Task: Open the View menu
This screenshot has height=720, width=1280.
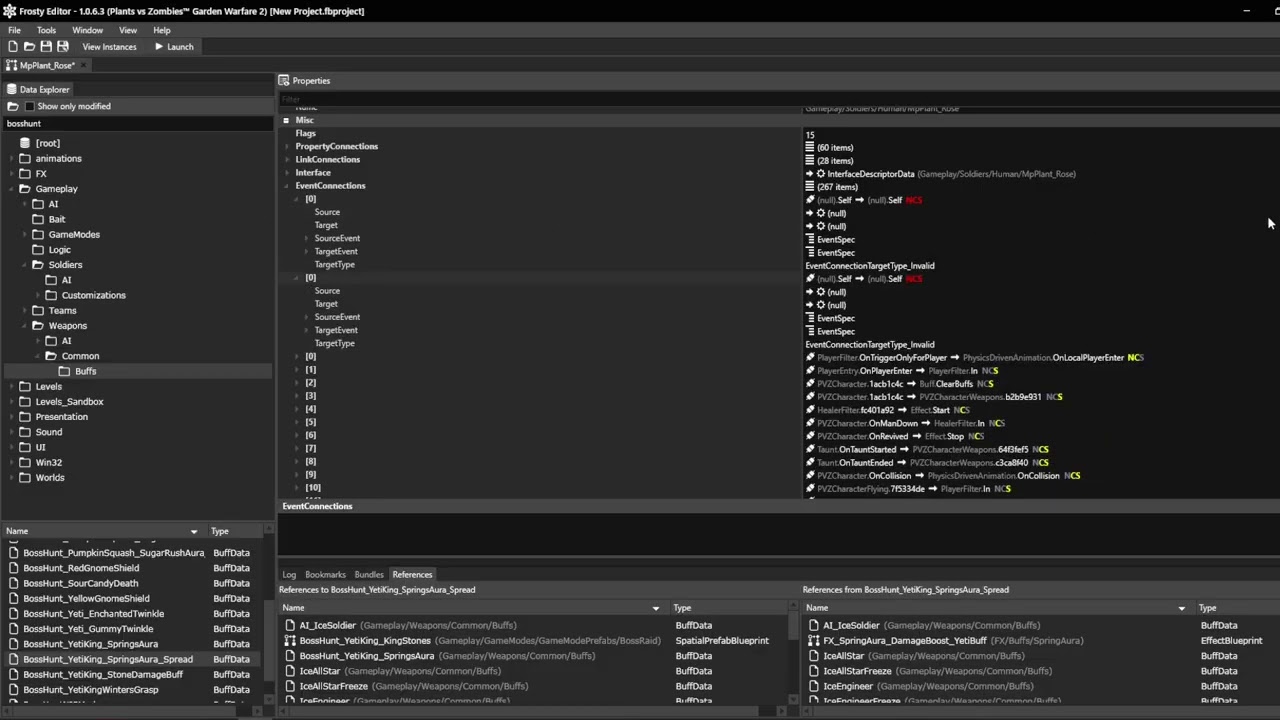Action: 128,30
